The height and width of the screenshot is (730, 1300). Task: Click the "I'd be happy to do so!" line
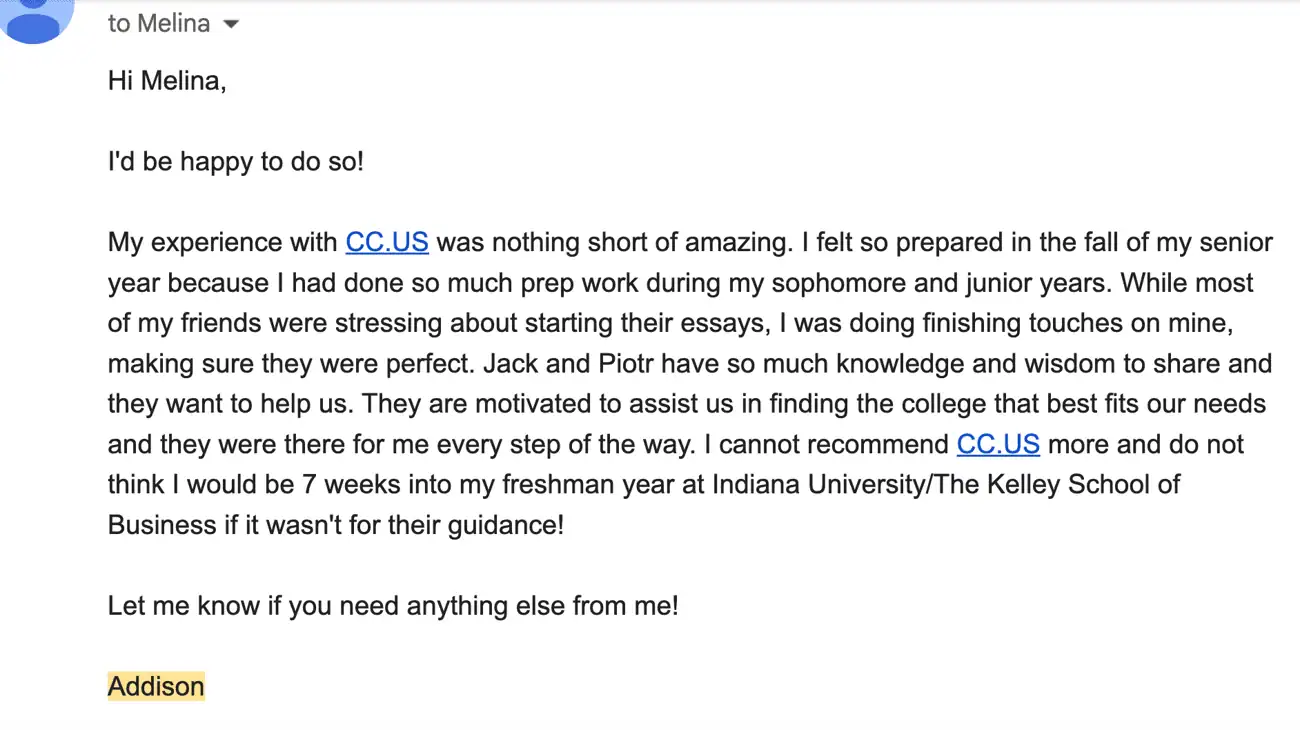tap(236, 161)
